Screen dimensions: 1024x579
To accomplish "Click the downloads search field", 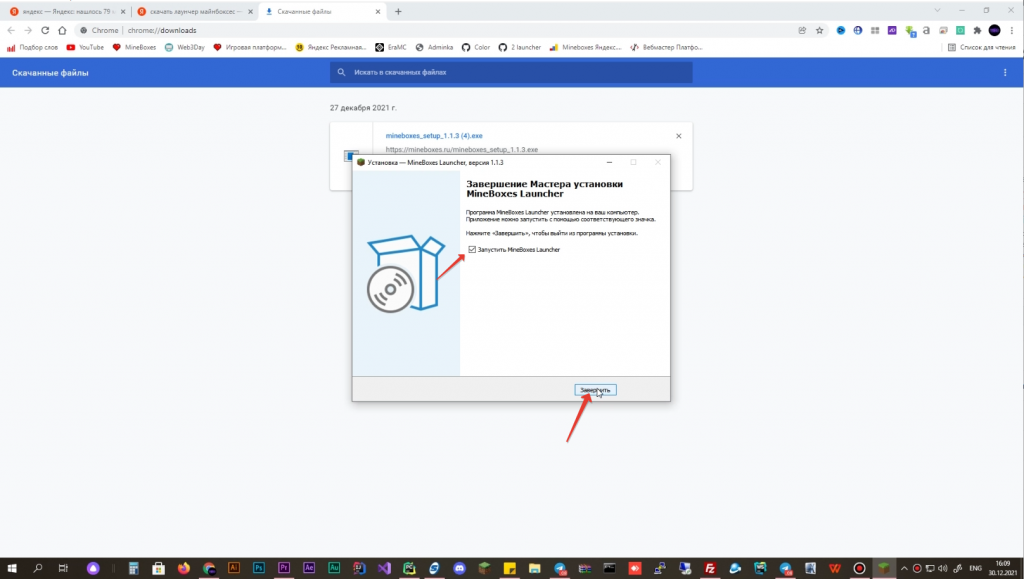I will pos(510,73).
